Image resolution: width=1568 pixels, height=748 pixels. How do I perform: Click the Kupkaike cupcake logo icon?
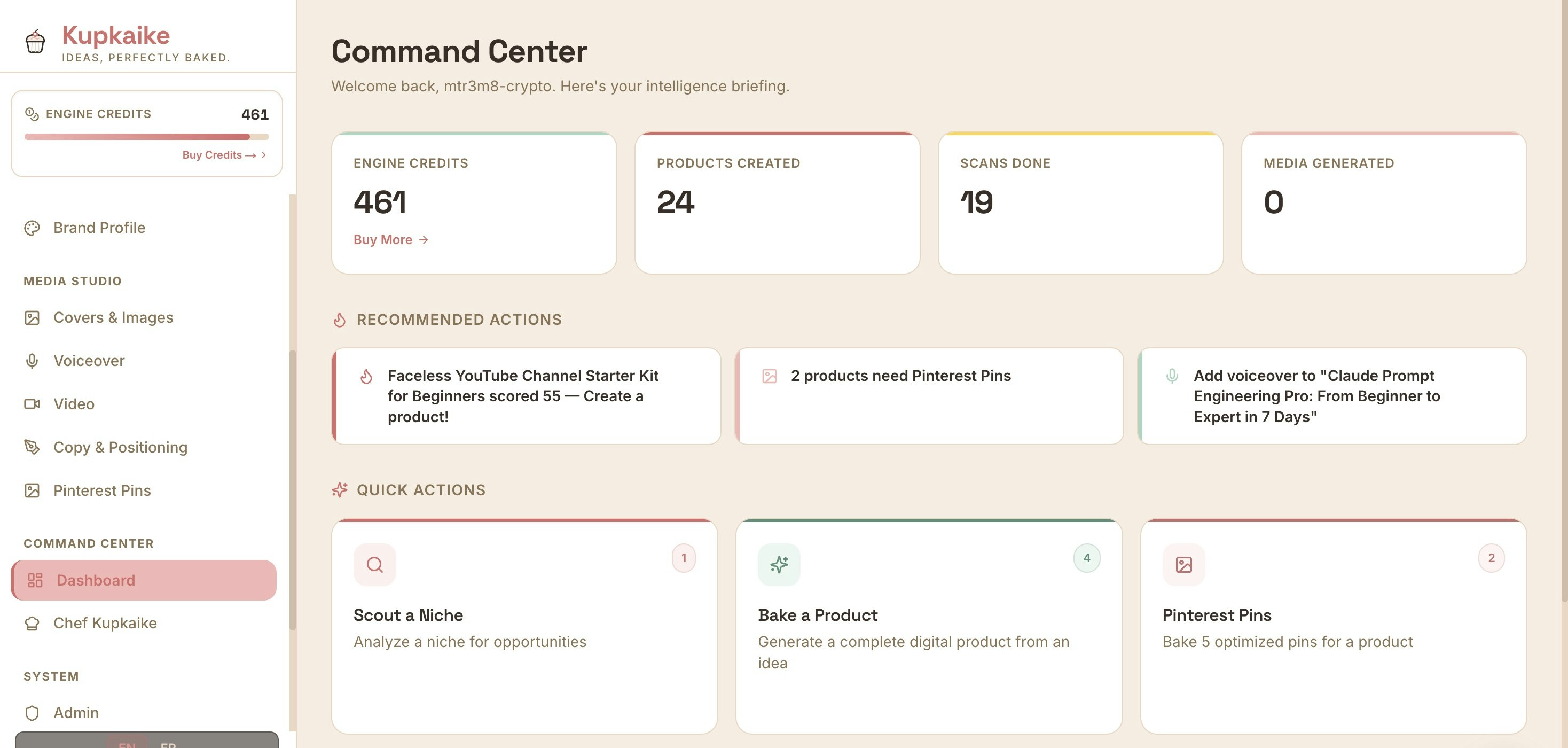click(x=35, y=43)
